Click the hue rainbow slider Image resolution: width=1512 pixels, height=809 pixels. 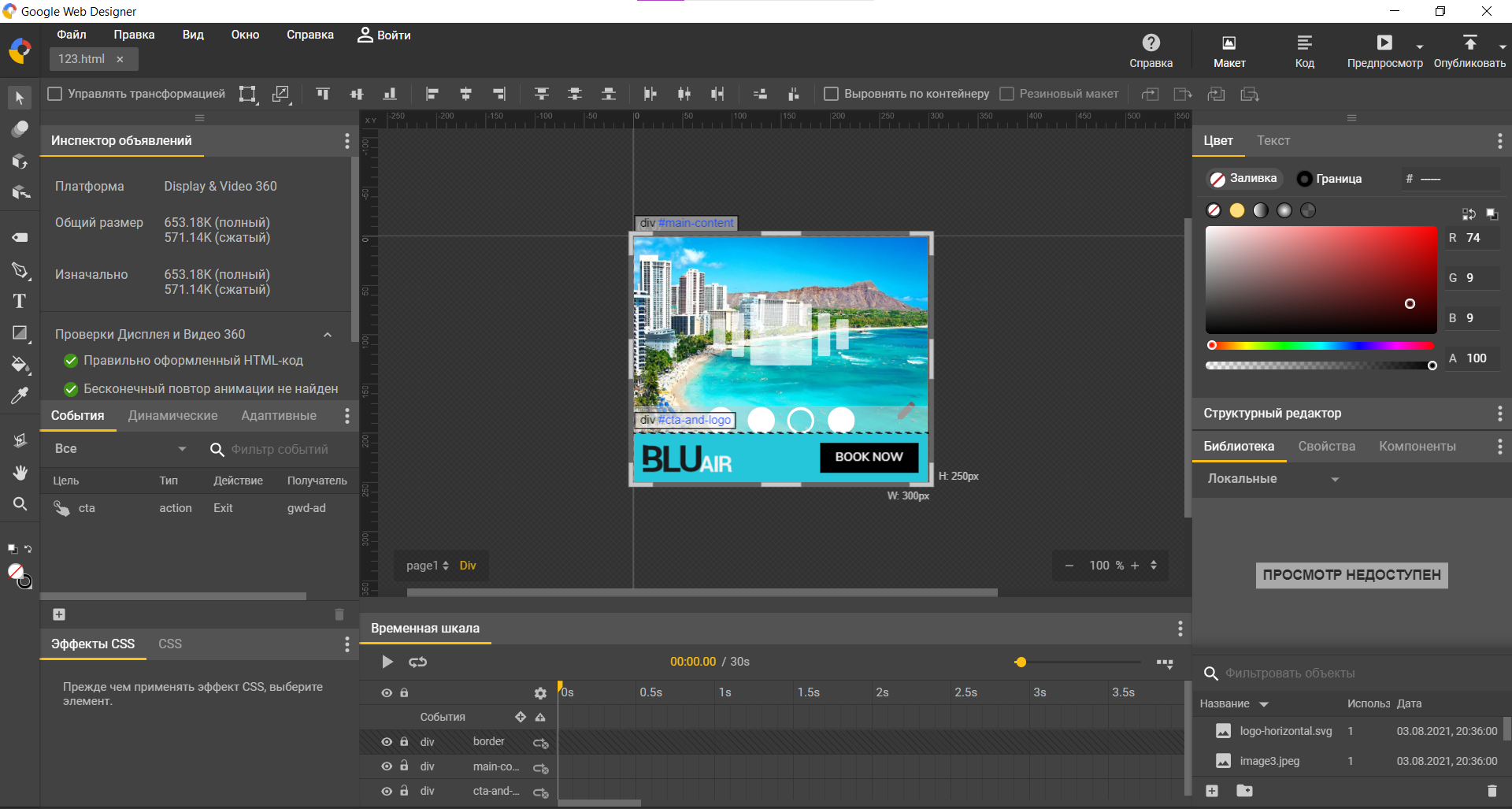(x=1321, y=345)
